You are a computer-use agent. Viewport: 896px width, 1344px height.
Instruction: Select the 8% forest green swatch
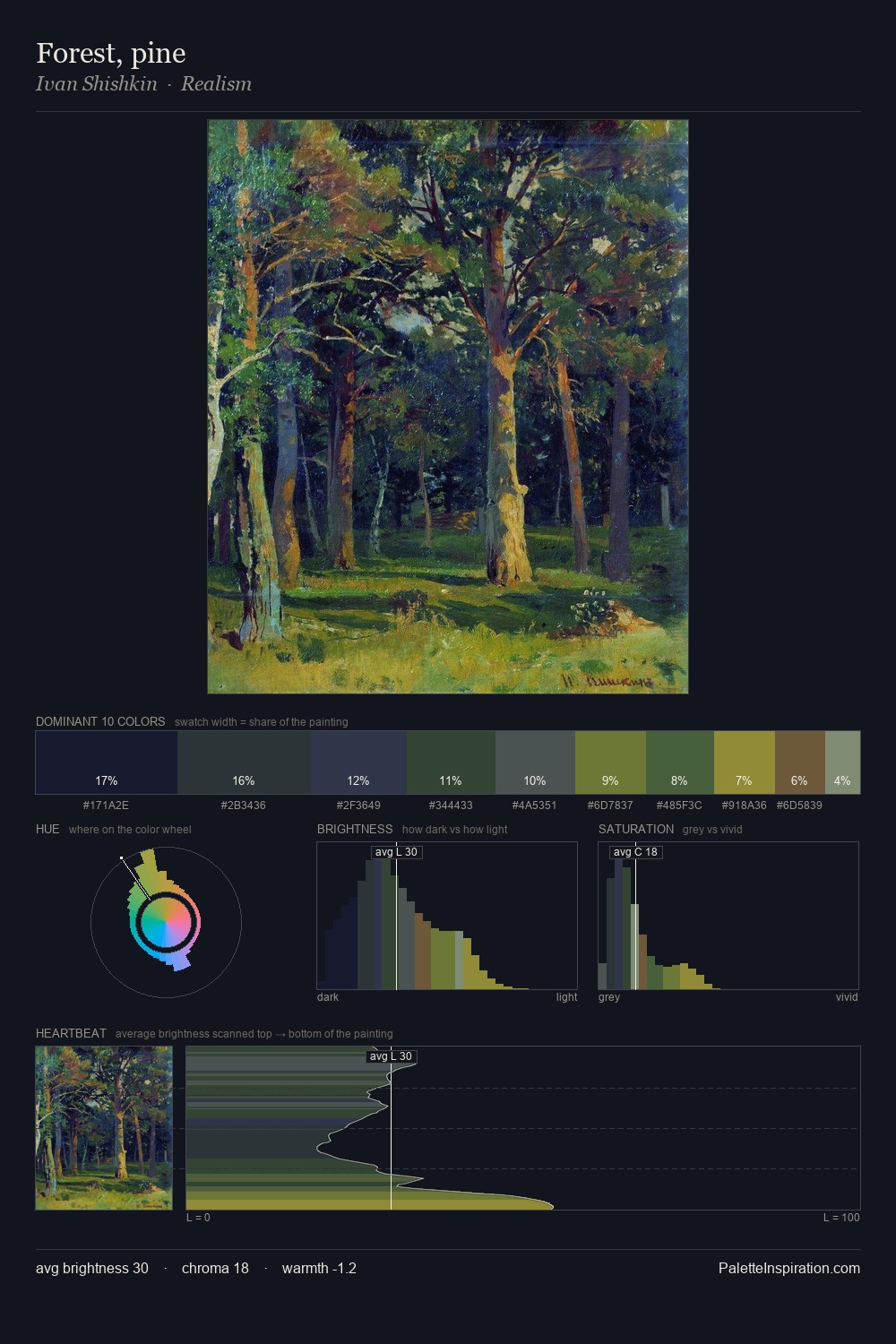680,762
